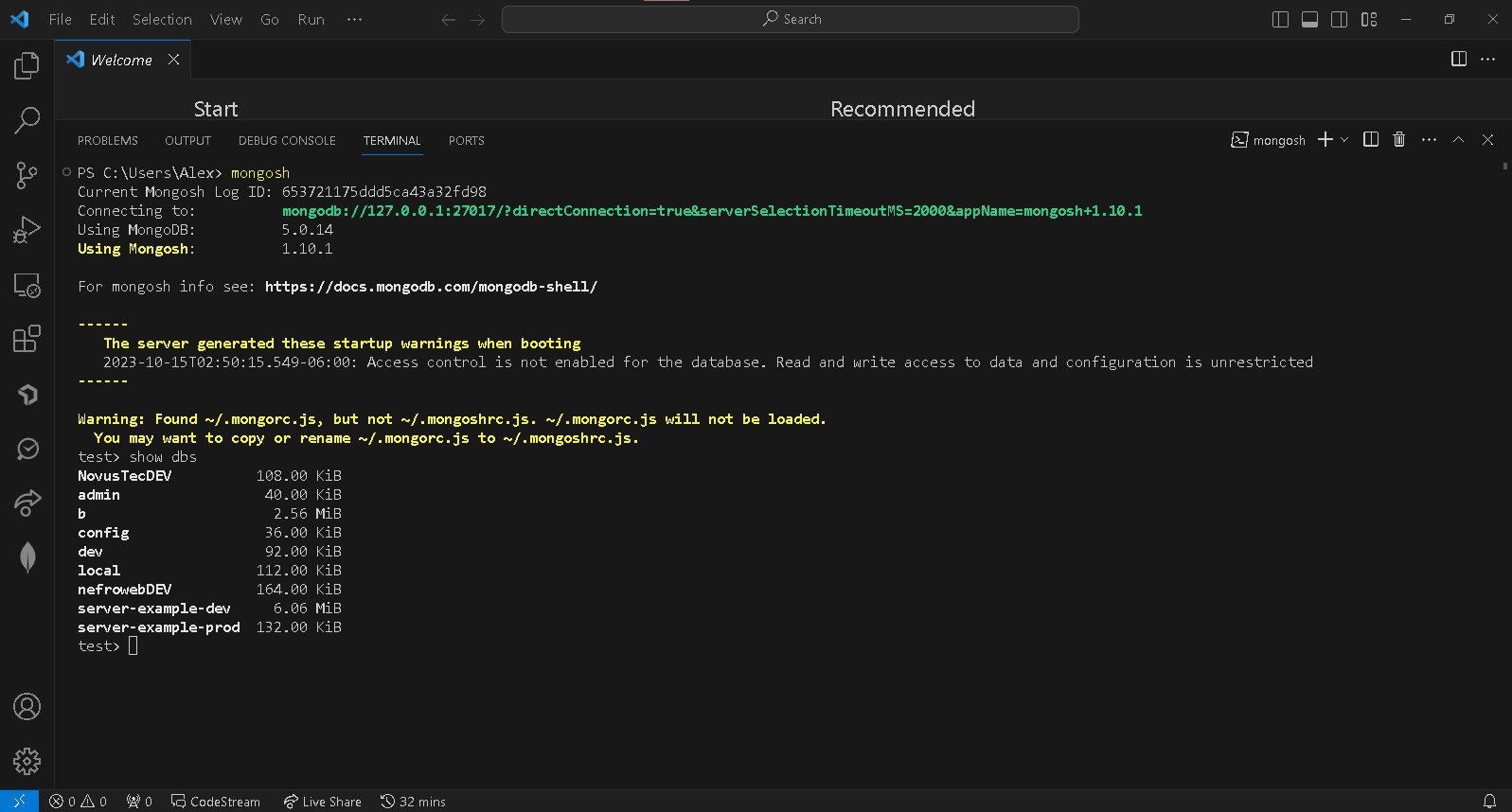1512x812 pixels.
Task: Toggle the primary side bar layout button
Action: pyautogui.click(x=1280, y=20)
